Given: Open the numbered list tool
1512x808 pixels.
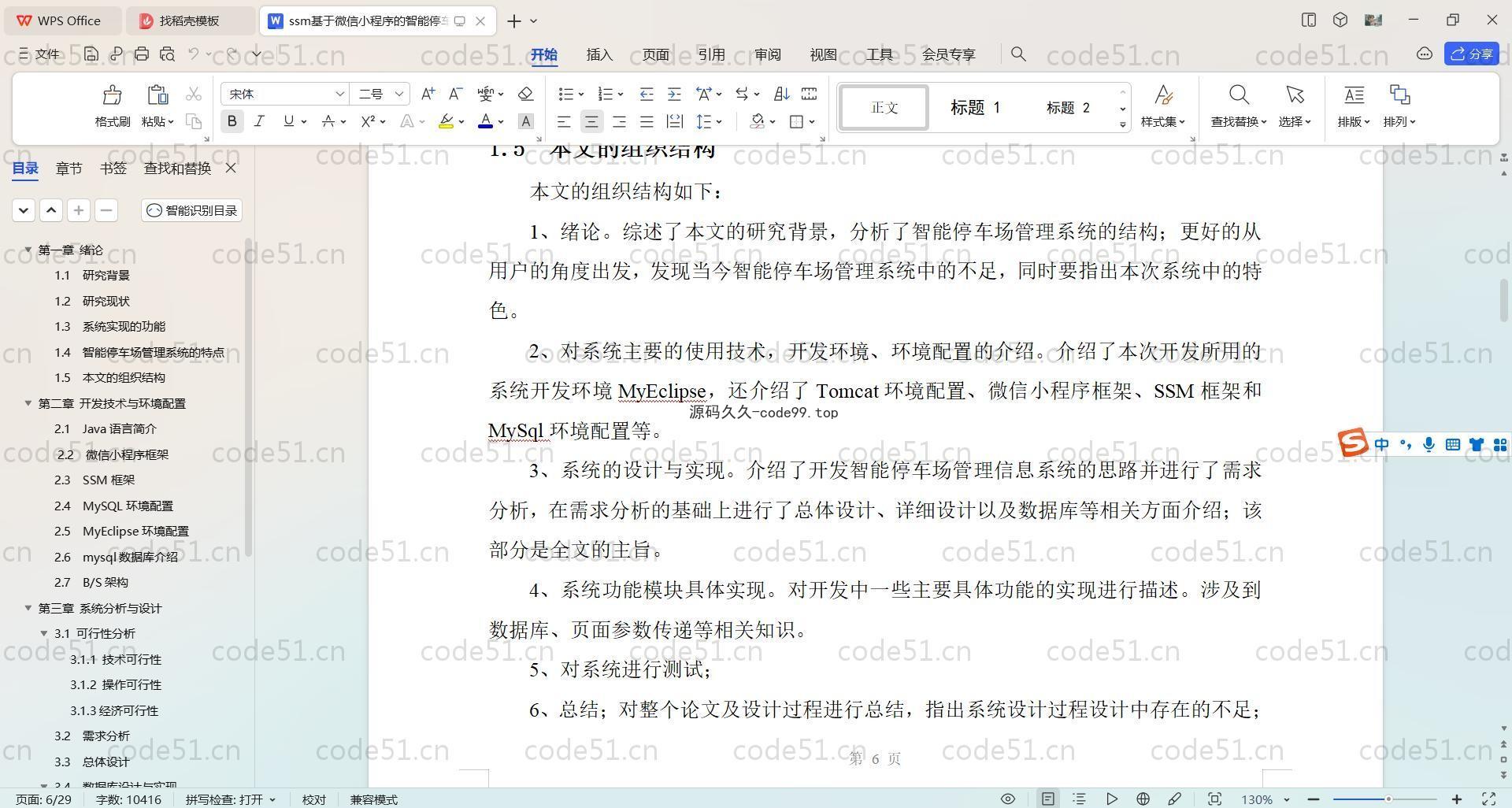Looking at the screenshot, I should 606,94.
